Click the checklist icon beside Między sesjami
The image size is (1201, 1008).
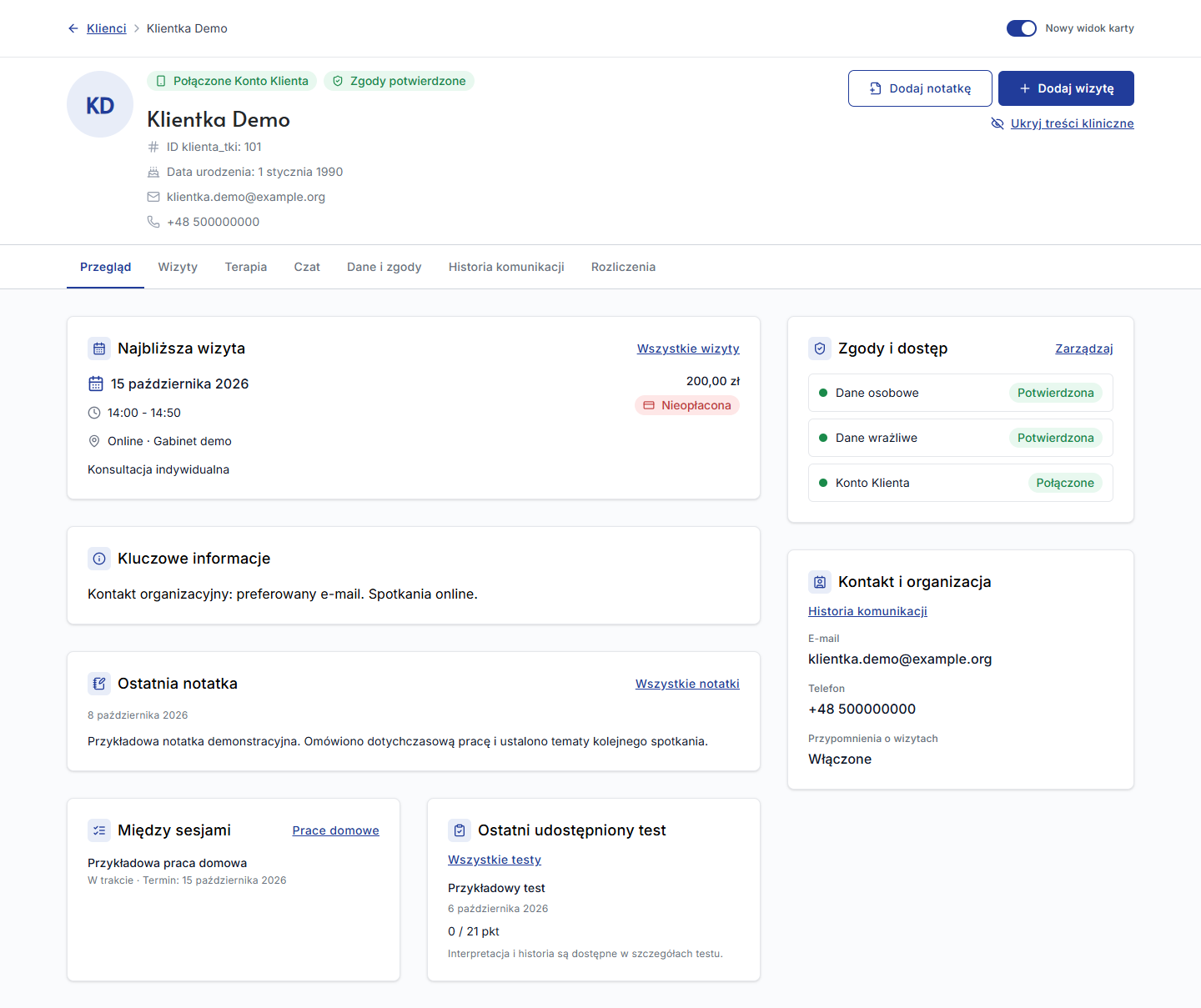[x=99, y=830]
